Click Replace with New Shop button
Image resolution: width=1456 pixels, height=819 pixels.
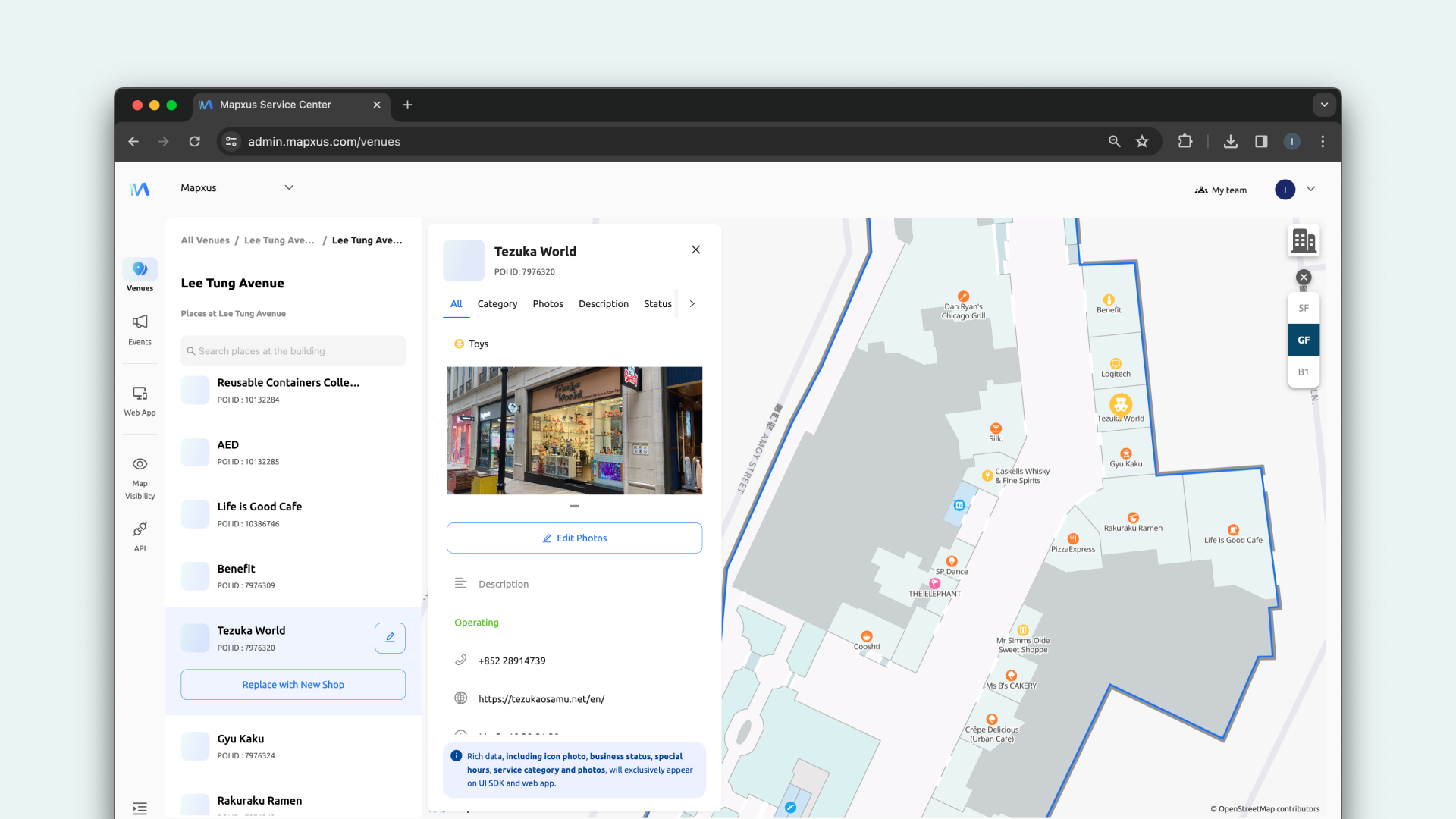[x=293, y=685]
